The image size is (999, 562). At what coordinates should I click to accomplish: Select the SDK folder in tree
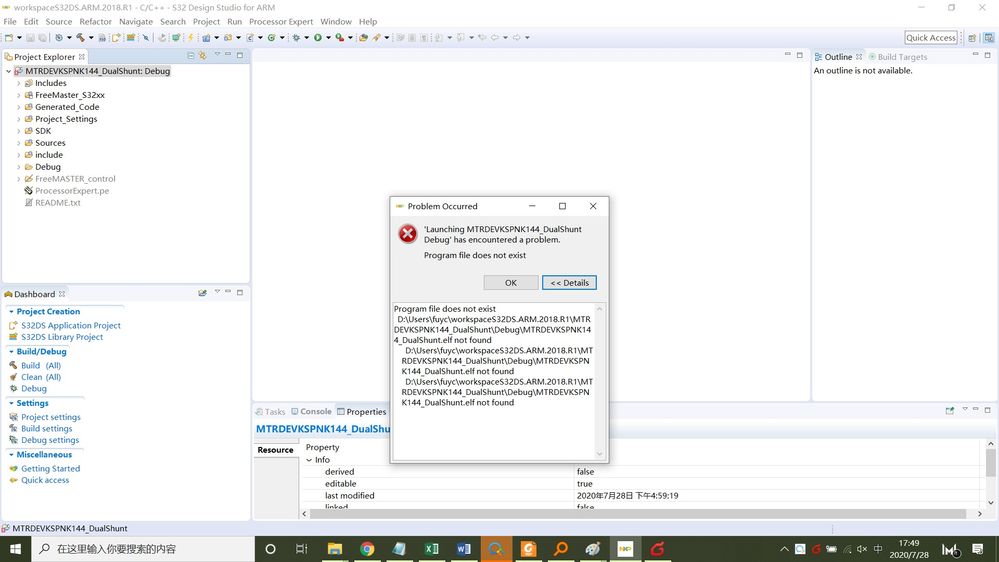pos(43,131)
